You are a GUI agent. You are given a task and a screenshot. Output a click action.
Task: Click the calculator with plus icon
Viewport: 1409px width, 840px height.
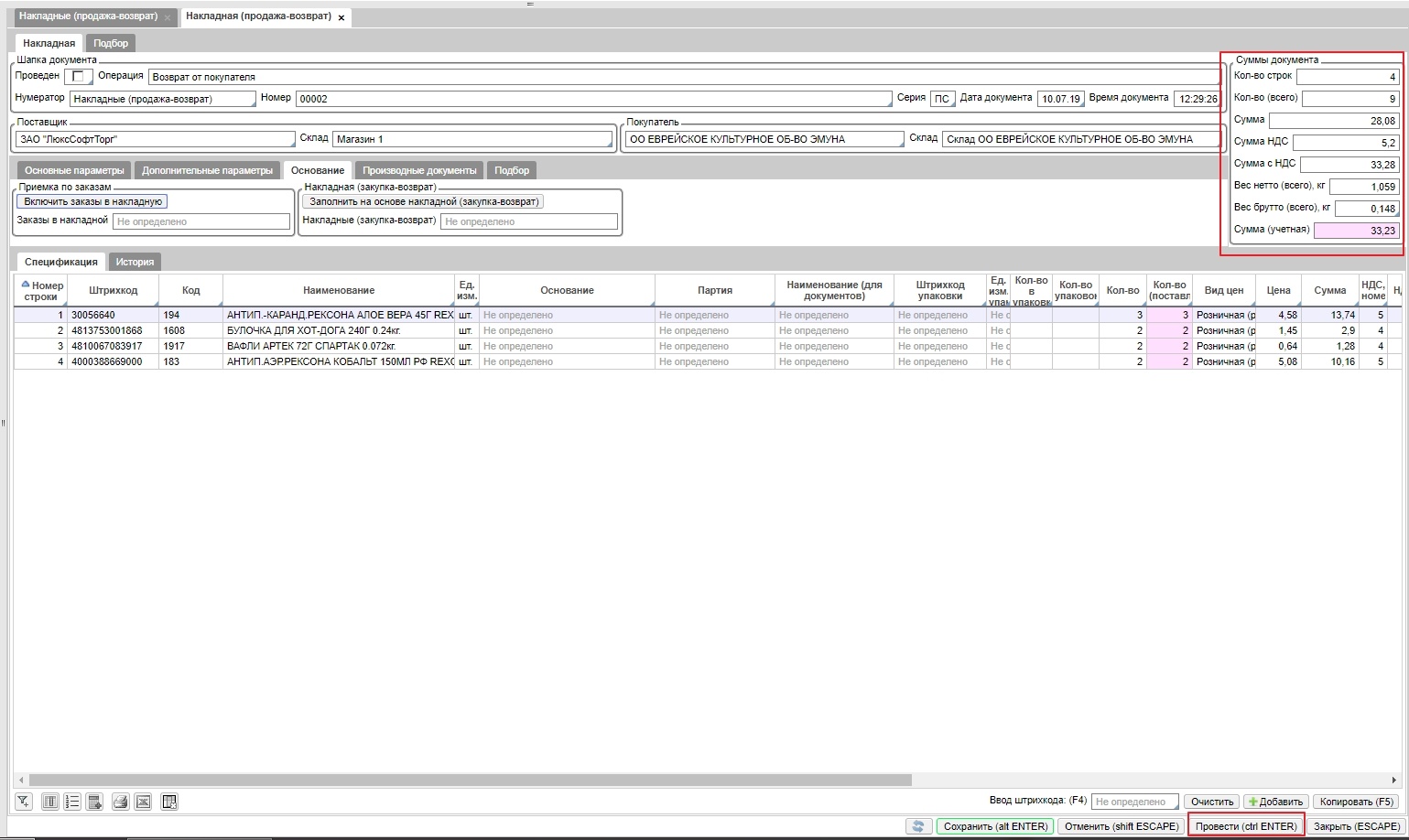pyautogui.click(x=94, y=802)
